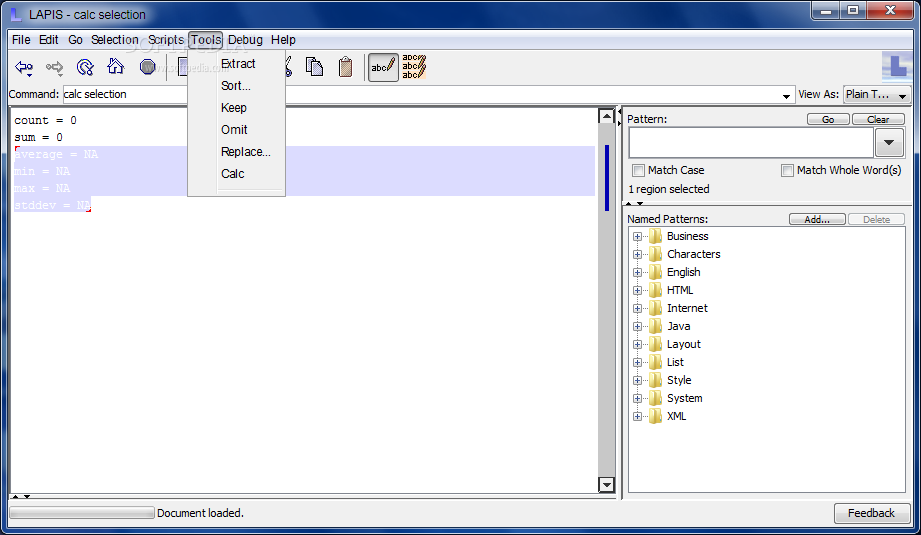921x535 pixels.
Task: Choose Replace... from the Tools menu
Action: pos(246,152)
